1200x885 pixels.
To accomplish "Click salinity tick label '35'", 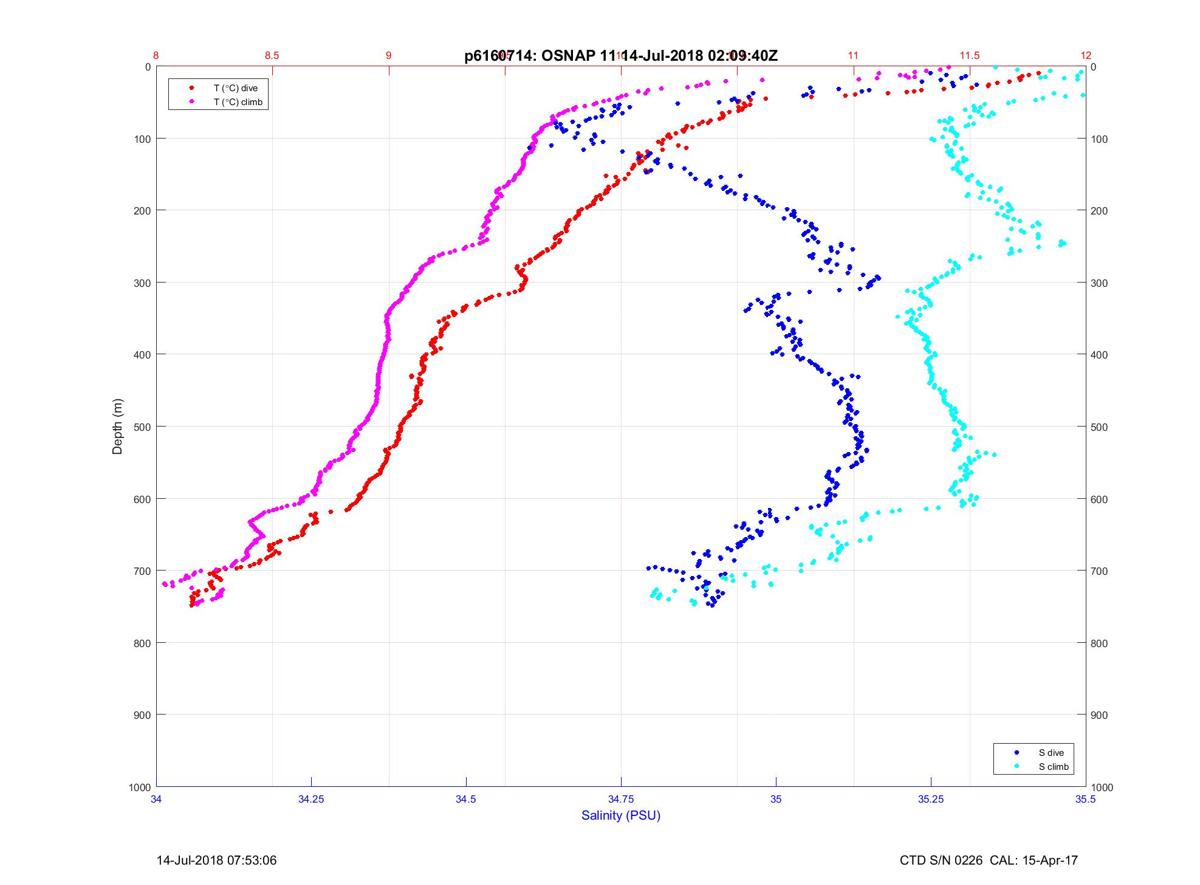I will coord(776,799).
